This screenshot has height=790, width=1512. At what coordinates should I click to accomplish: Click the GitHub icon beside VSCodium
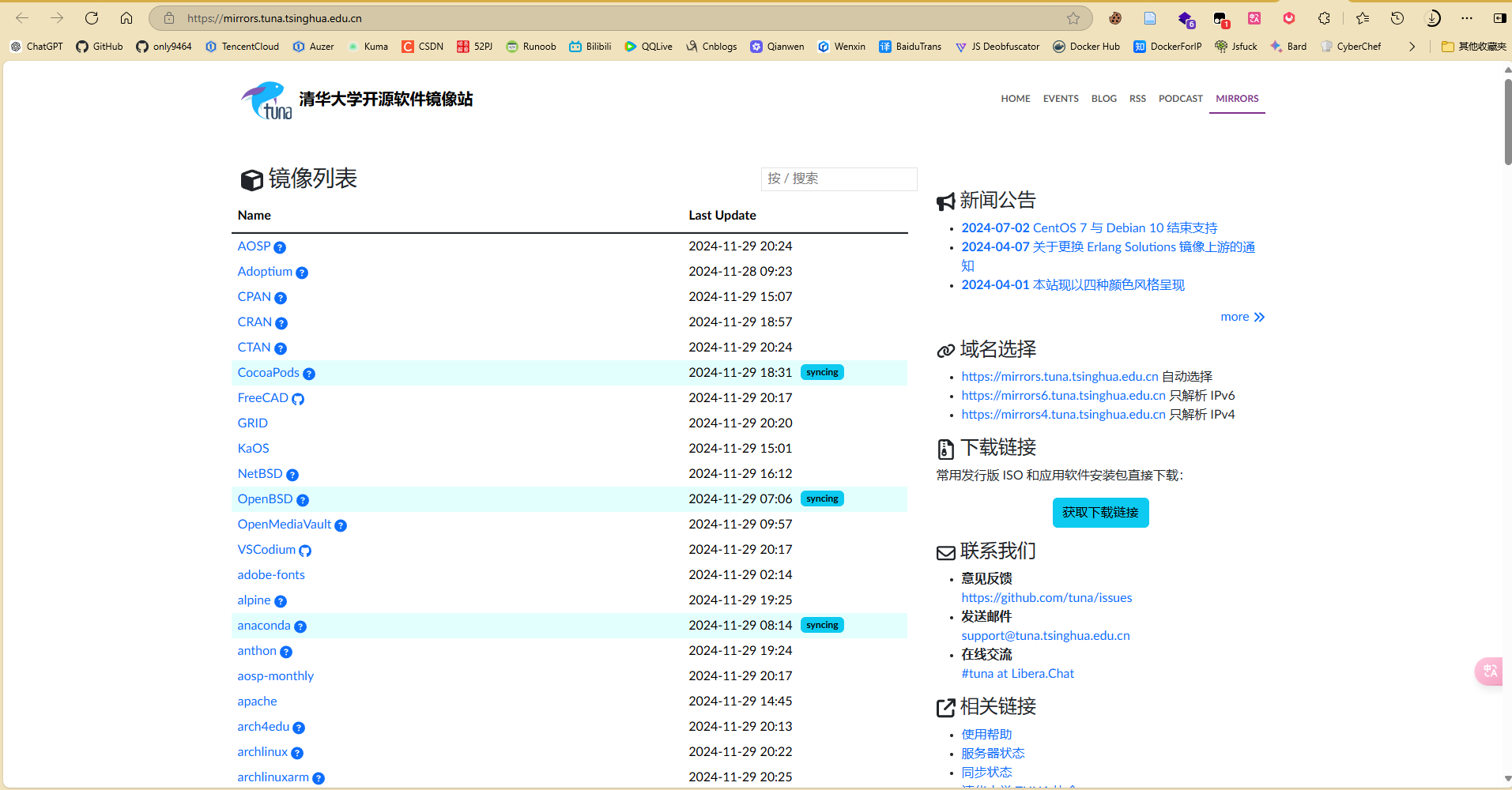pos(305,551)
